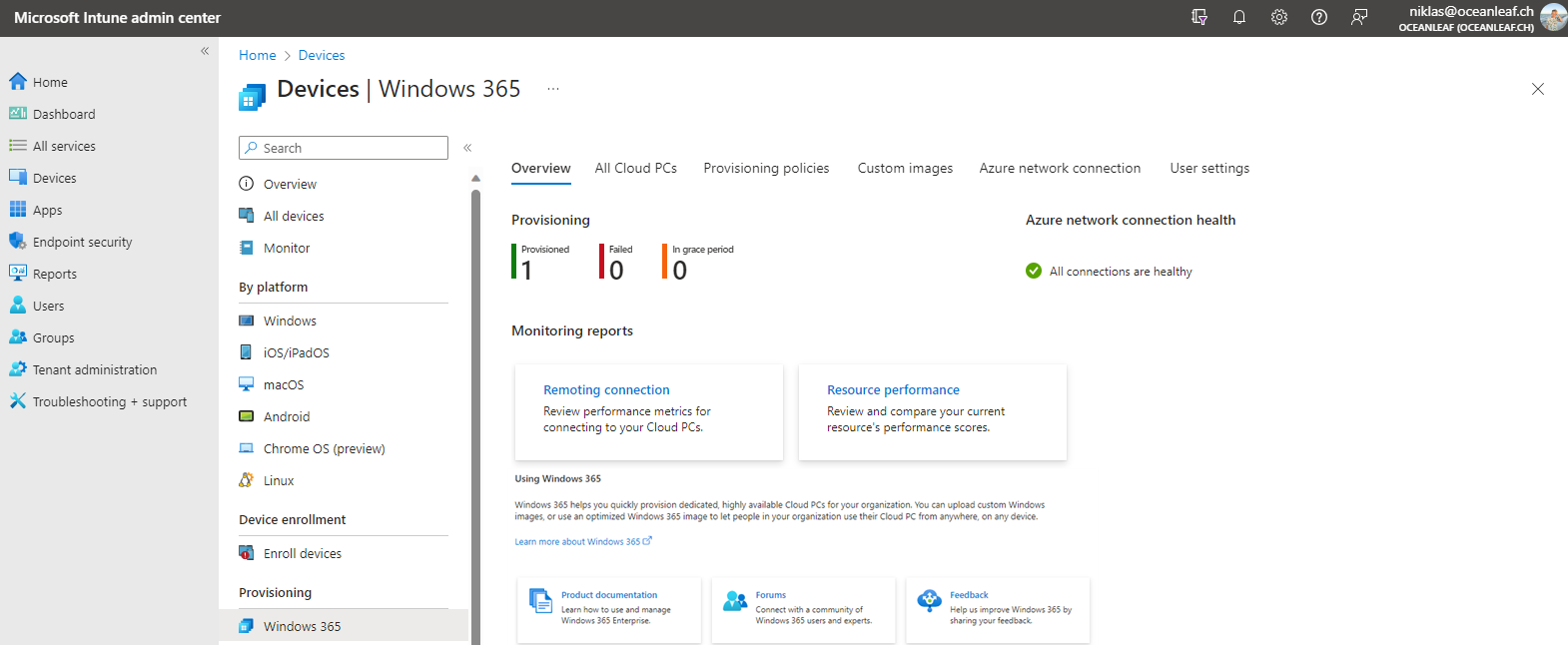Click Reports icon in left navigation
This screenshot has height=645, width=1568.
[x=18, y=274]
